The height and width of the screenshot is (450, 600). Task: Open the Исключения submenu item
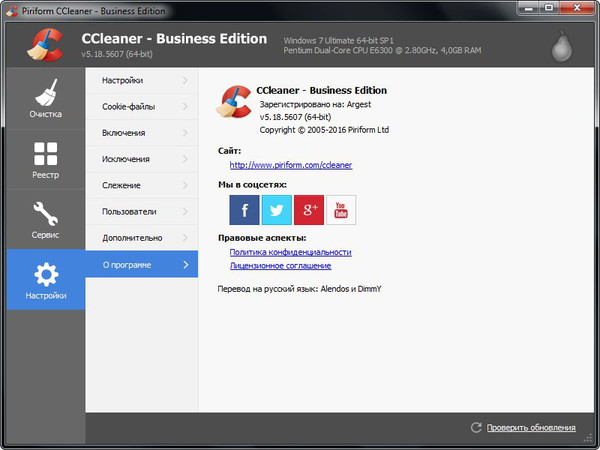click(x=142, y=159)
